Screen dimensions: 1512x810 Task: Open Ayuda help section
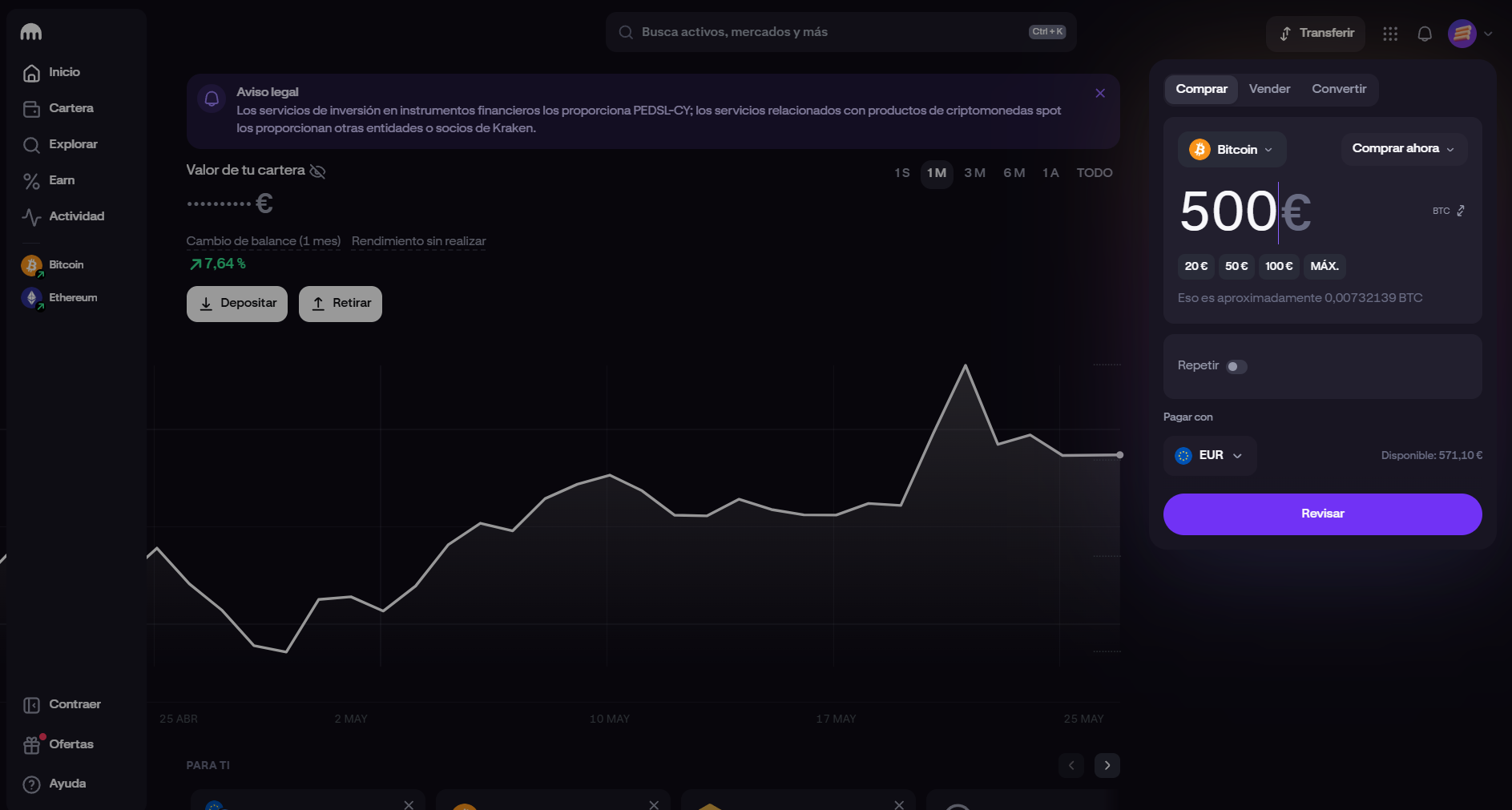54,784
